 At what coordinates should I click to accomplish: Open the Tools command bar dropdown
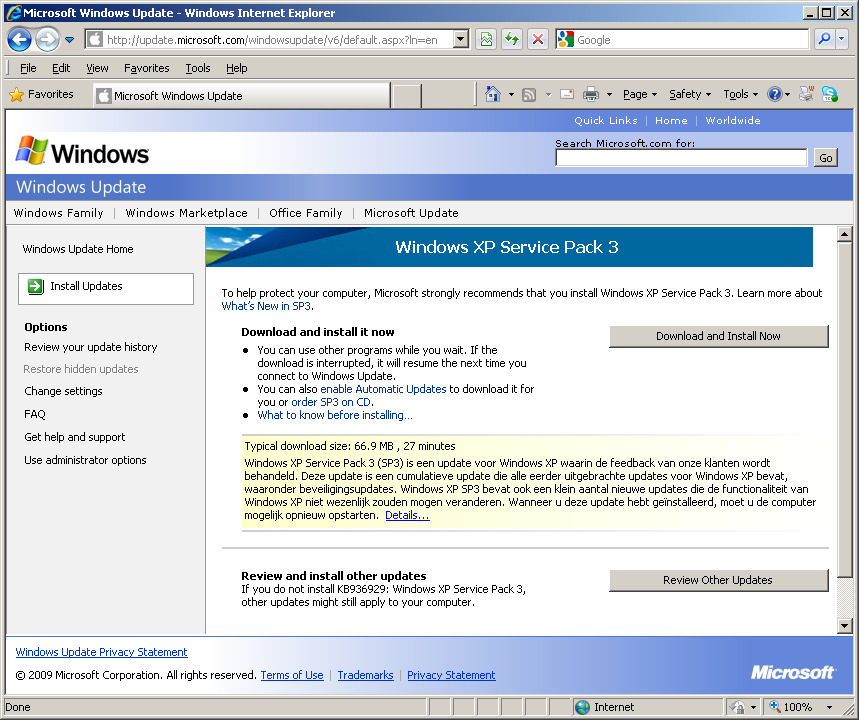(740, 94)
